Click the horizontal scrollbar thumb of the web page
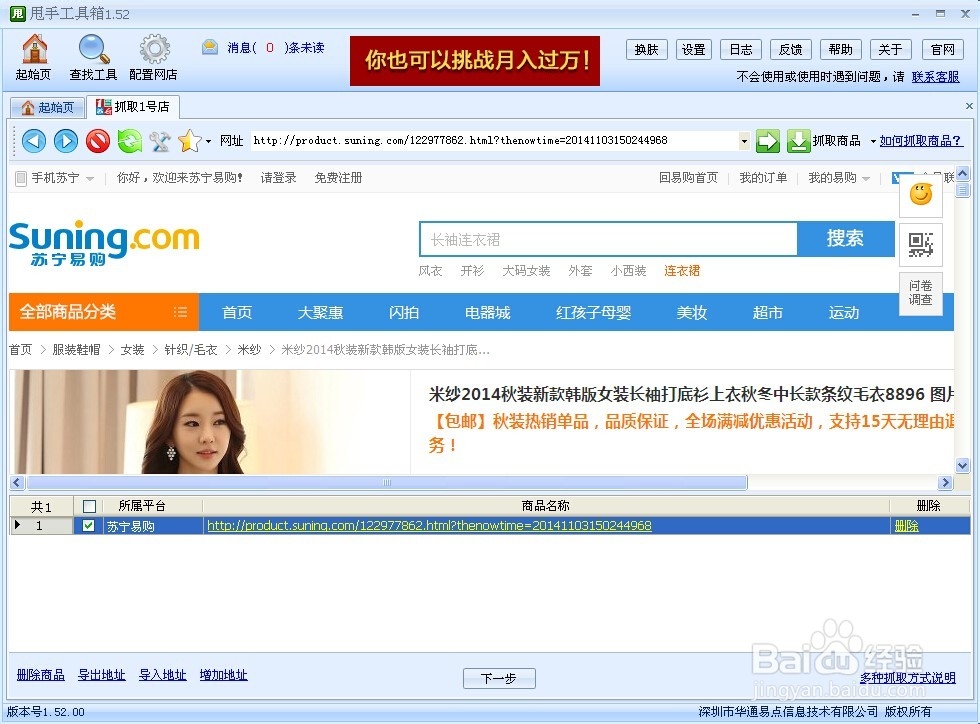 387,483
